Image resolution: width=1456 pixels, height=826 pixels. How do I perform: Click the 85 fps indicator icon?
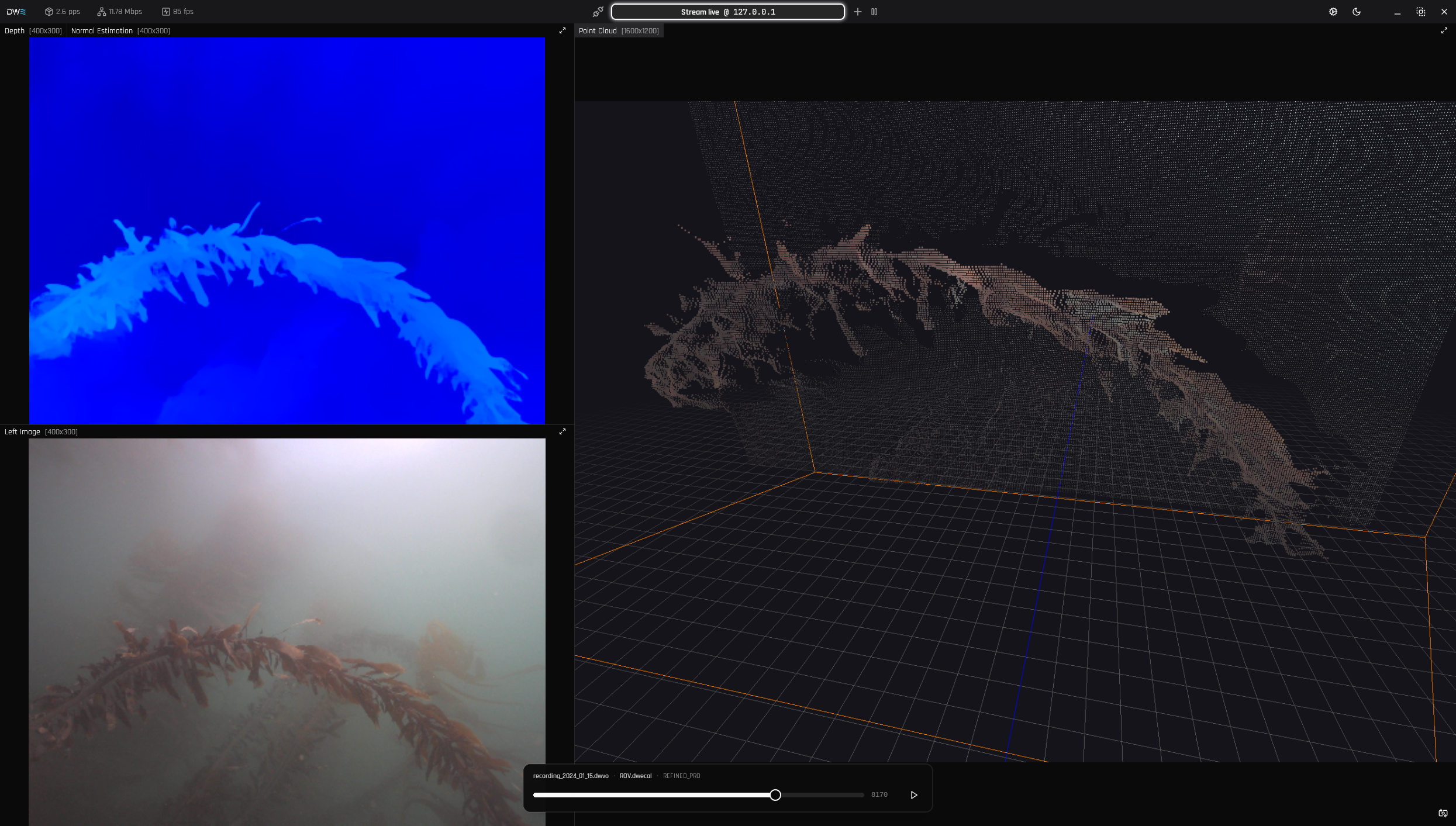(x=166, y=12)
